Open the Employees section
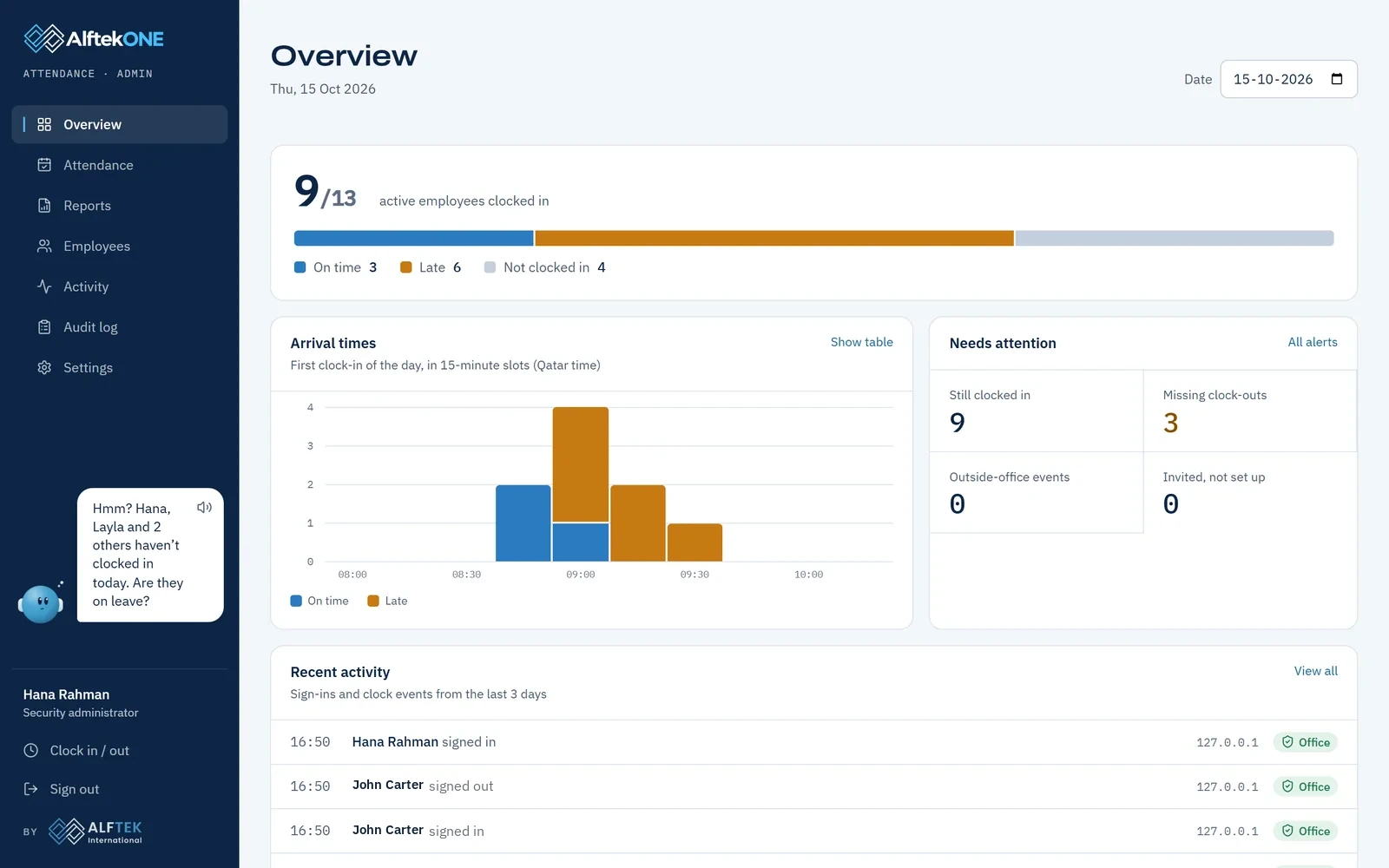Viewport: 1389px width, 868px height. [120, 246]
